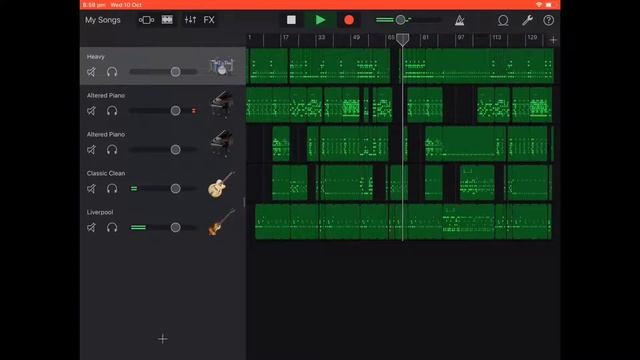Screen dimensions: 640x360
Task: Select second Altered Piano instrument icon
Action: click(222, 144)
